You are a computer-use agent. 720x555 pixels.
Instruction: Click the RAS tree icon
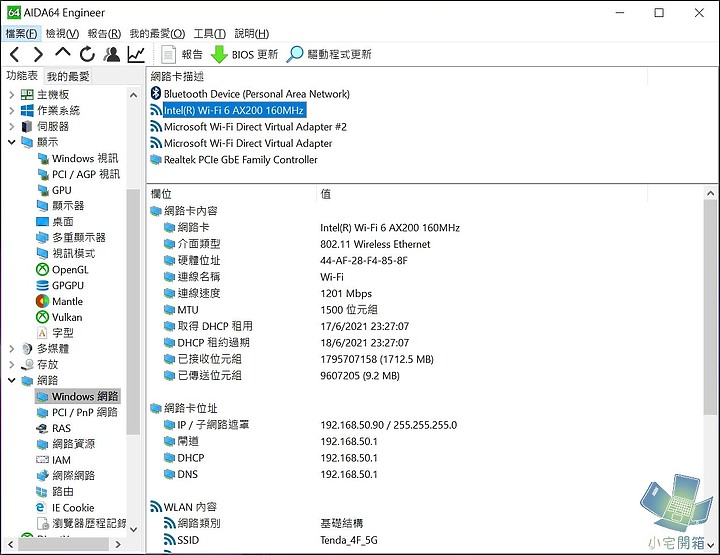point(43,428)
